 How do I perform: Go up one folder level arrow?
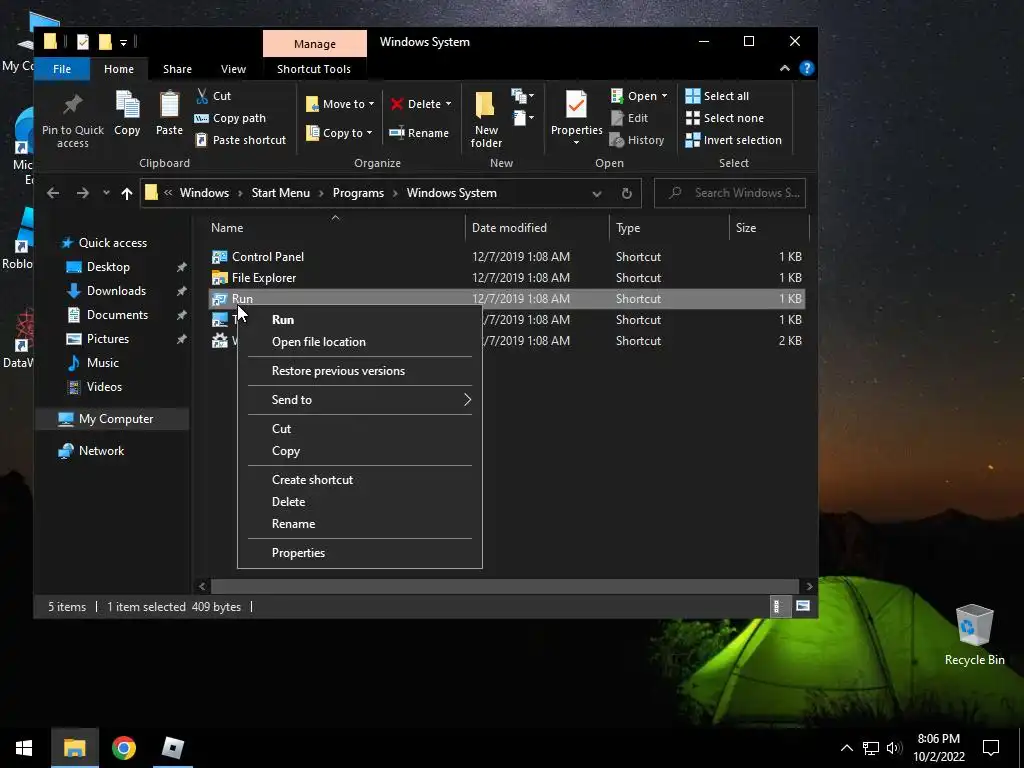(127, 193)
